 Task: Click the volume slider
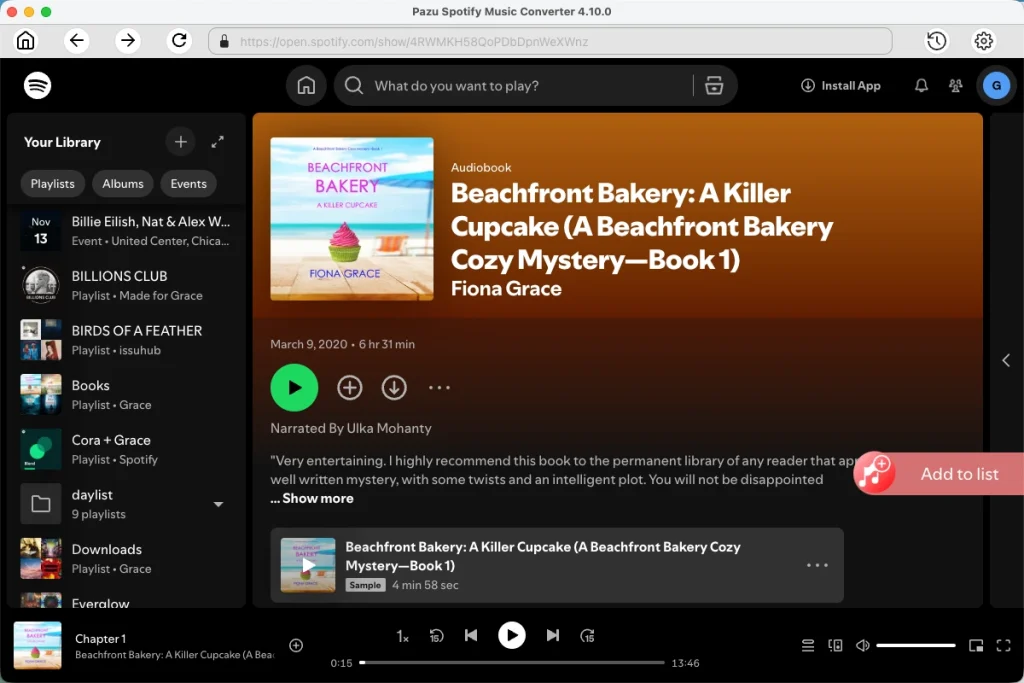tap(916, 645)
